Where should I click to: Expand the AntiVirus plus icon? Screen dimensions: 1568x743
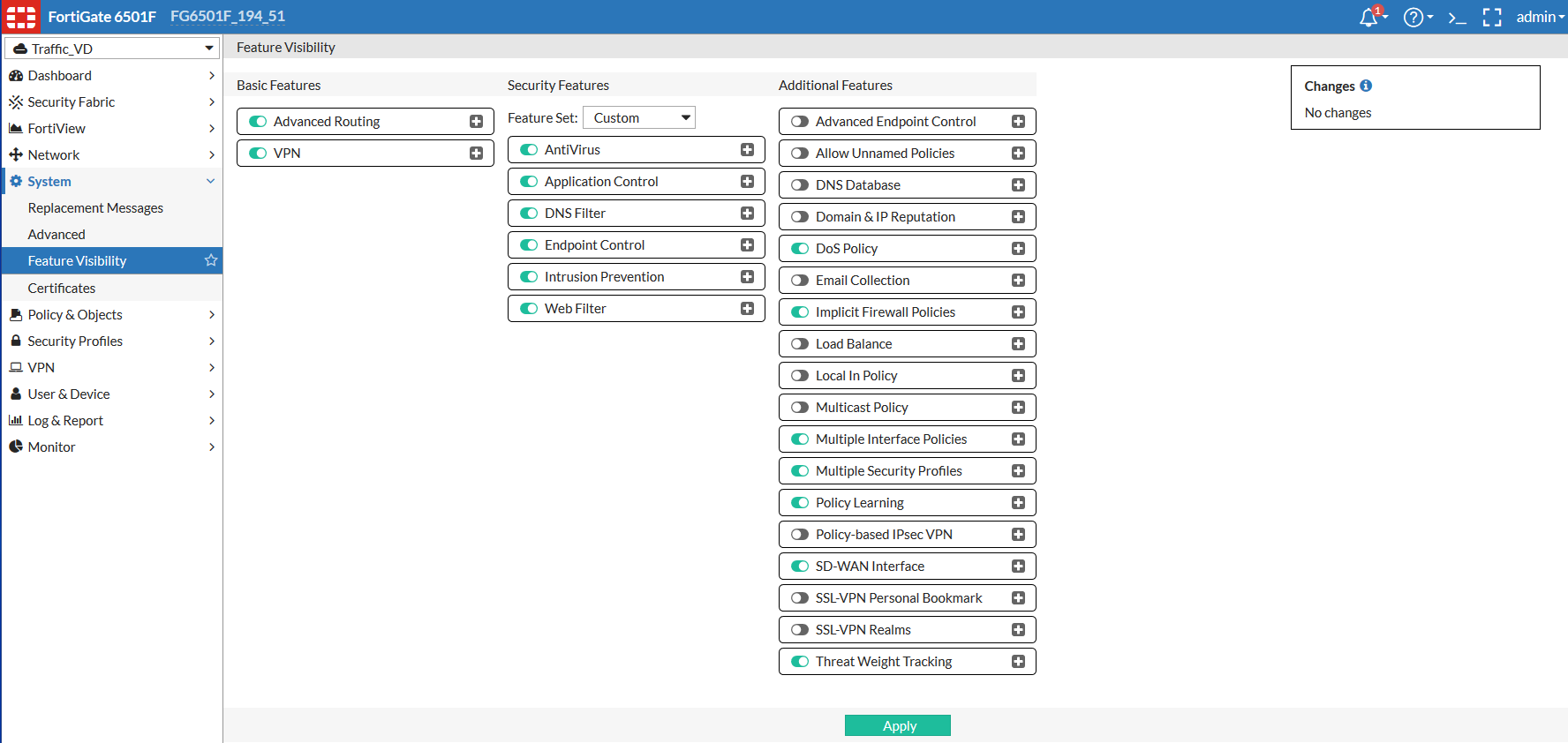coord(747,150)
